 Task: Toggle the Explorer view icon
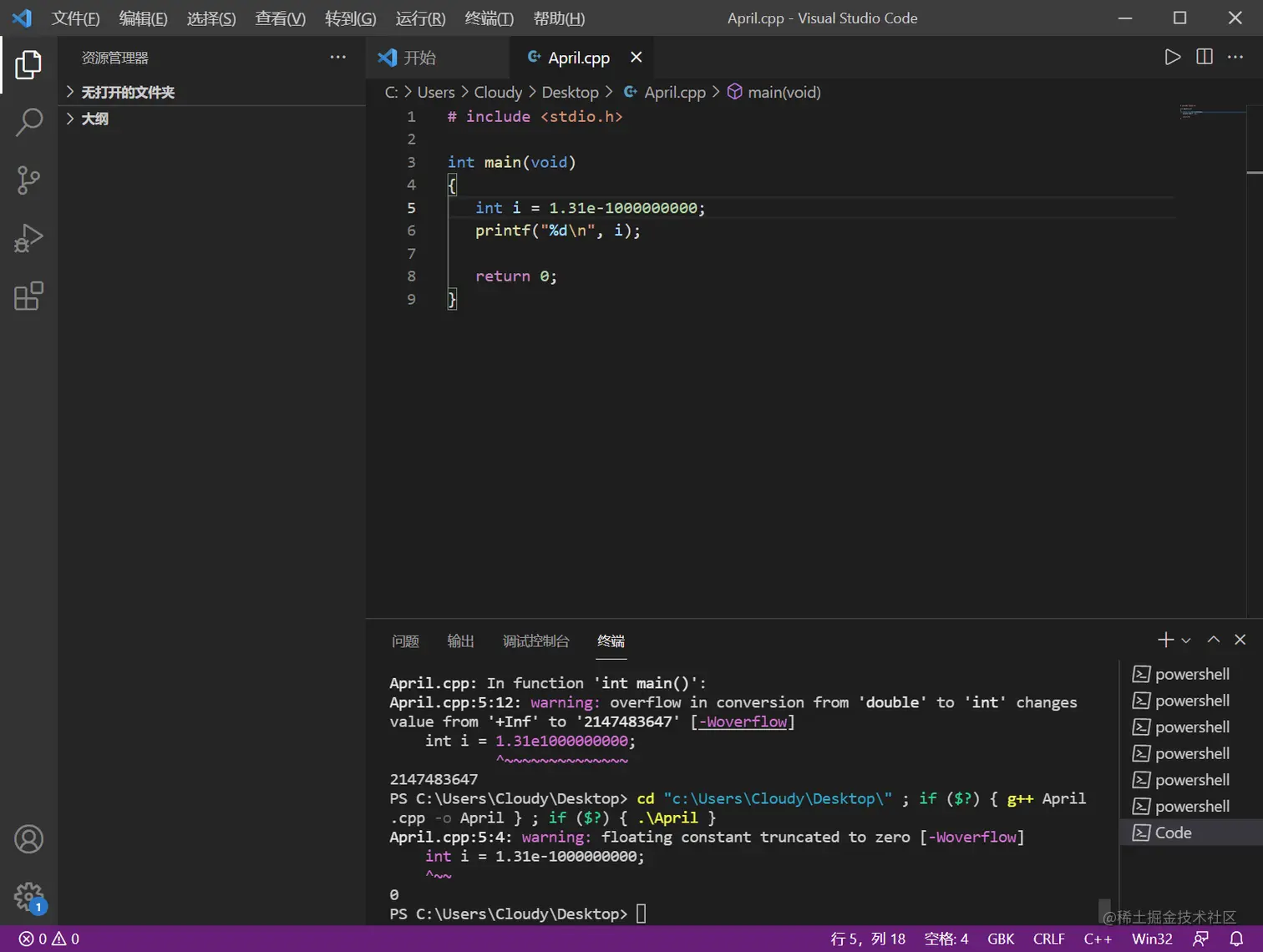pos(28,64)
